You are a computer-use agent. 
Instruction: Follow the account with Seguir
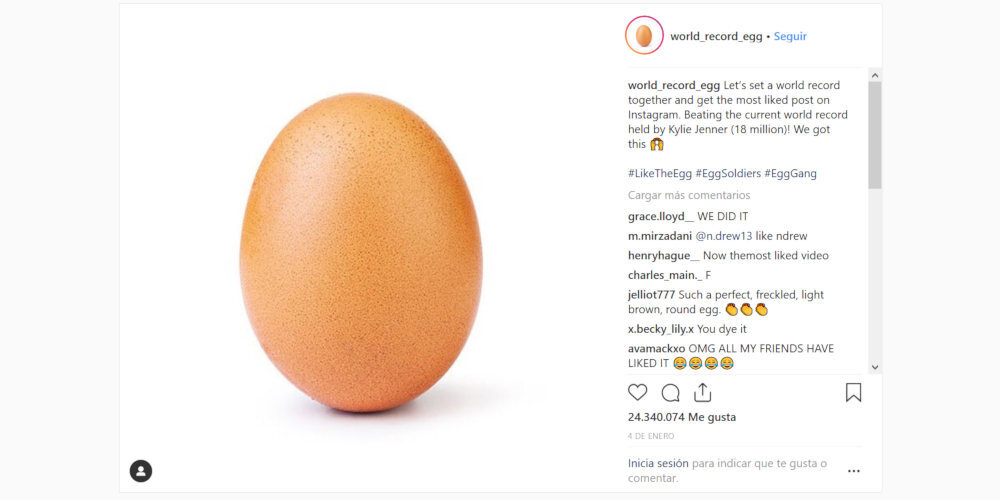tap(790, 36)
